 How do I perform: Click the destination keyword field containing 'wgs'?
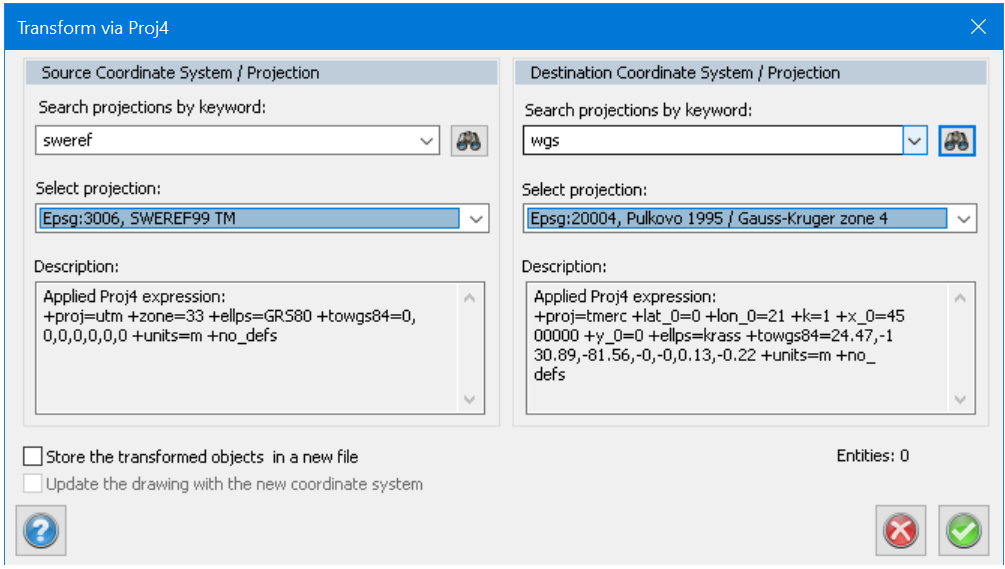(x=712, y=141)
